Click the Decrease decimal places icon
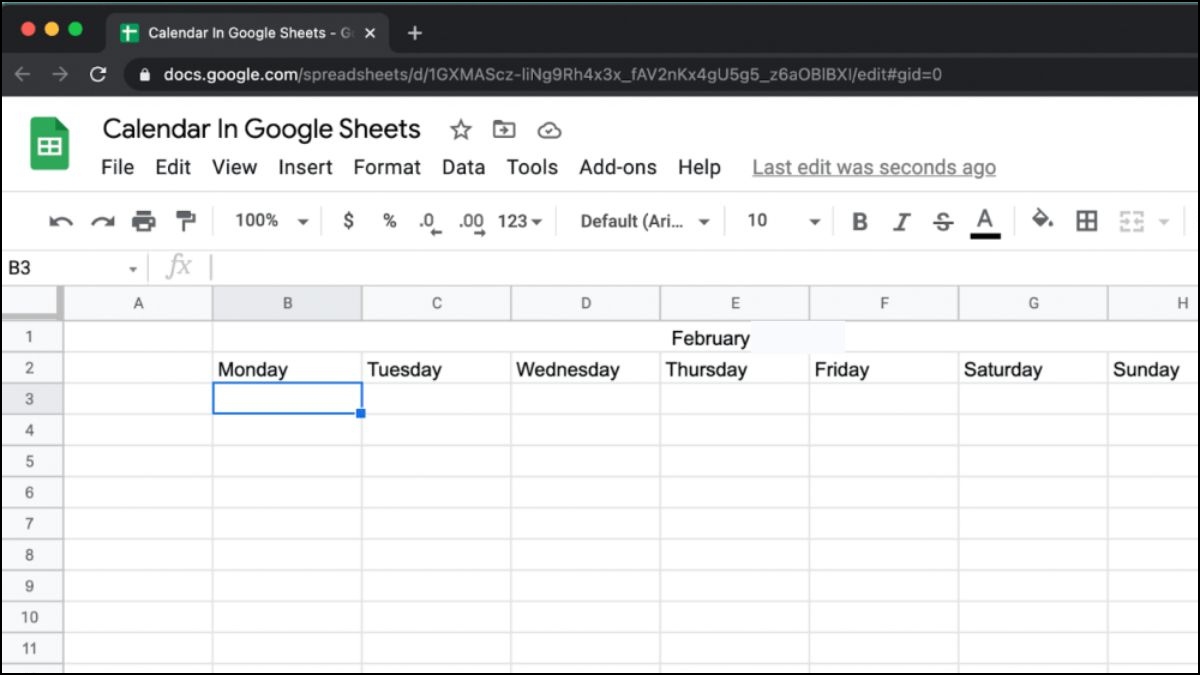 (430, 221)
